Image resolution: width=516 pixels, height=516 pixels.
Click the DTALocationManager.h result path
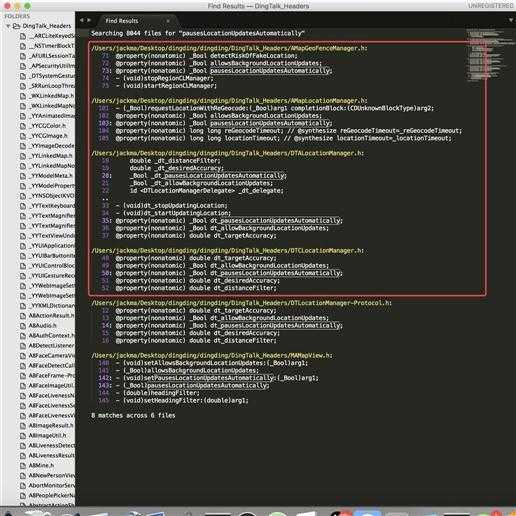[227, 153]
